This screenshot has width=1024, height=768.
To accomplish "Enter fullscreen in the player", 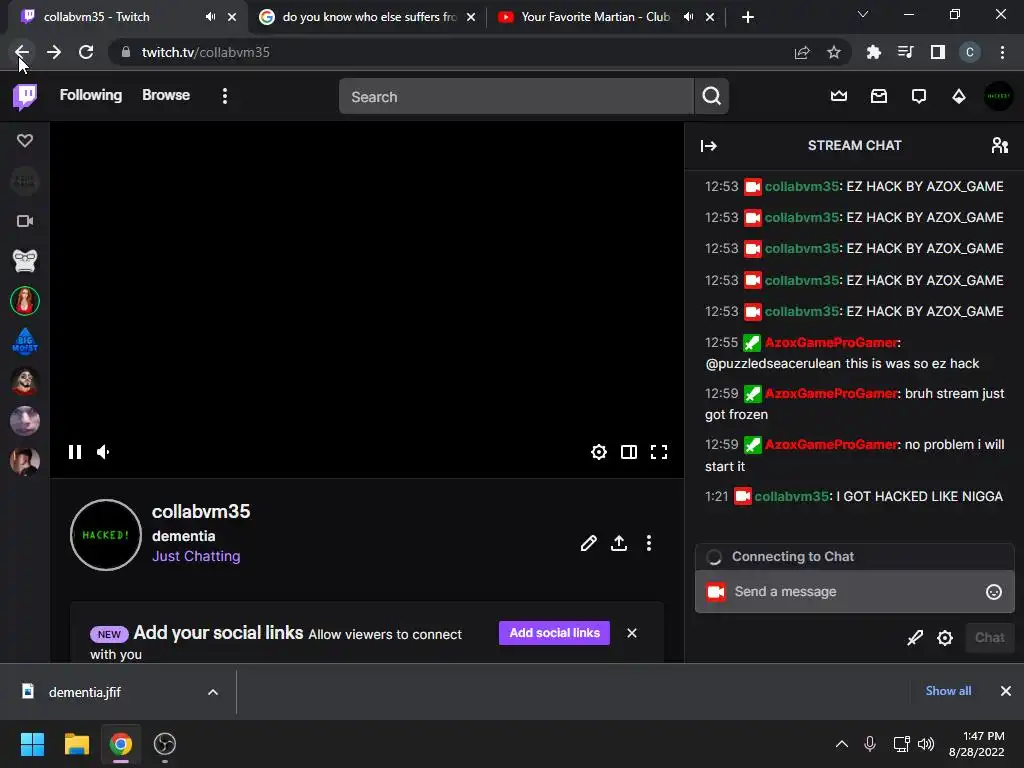I will (659, 452).
